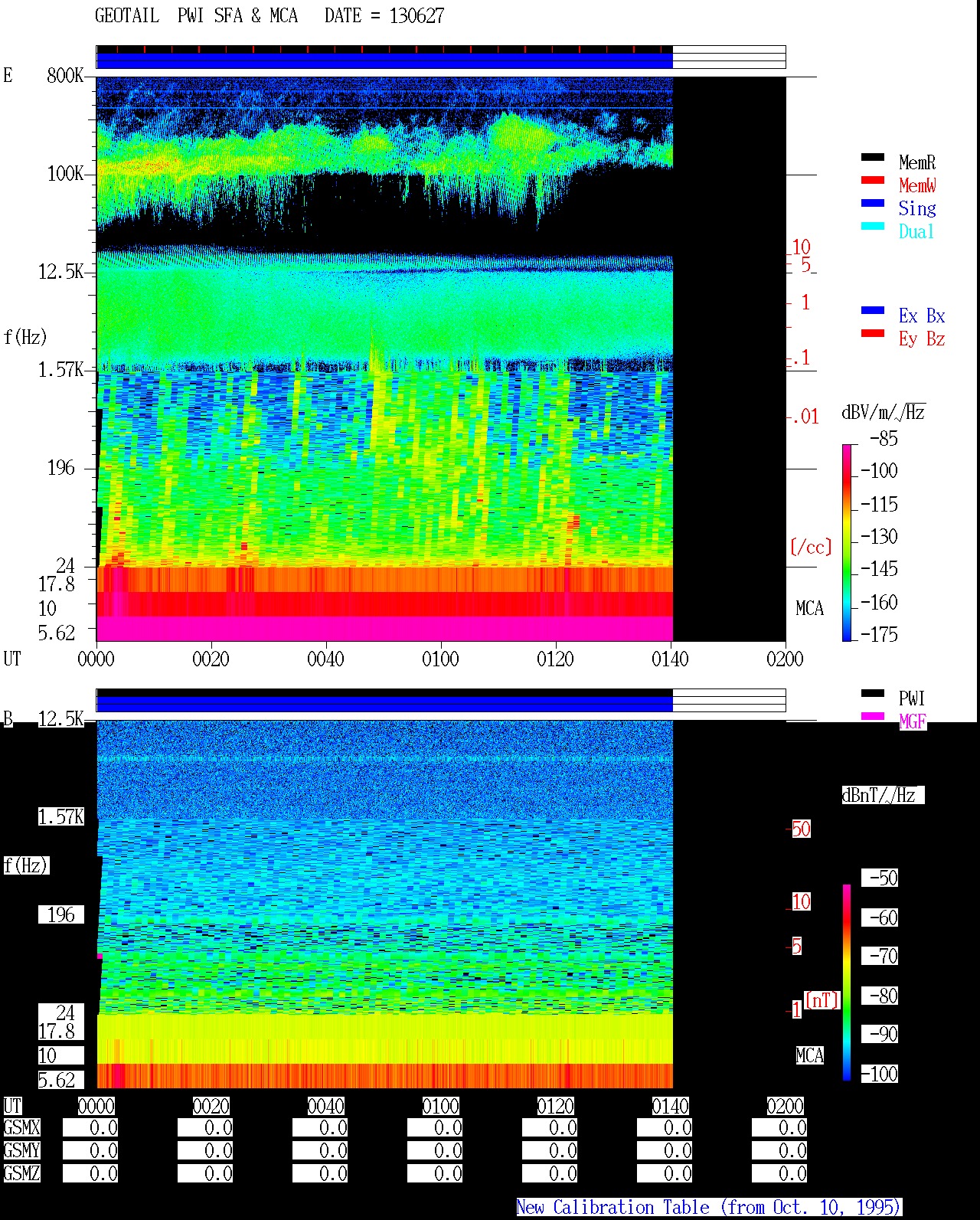
Task: Click the 0020 value in the bottom UT row
Action: pyautogui.click(x=211, y=1106)
